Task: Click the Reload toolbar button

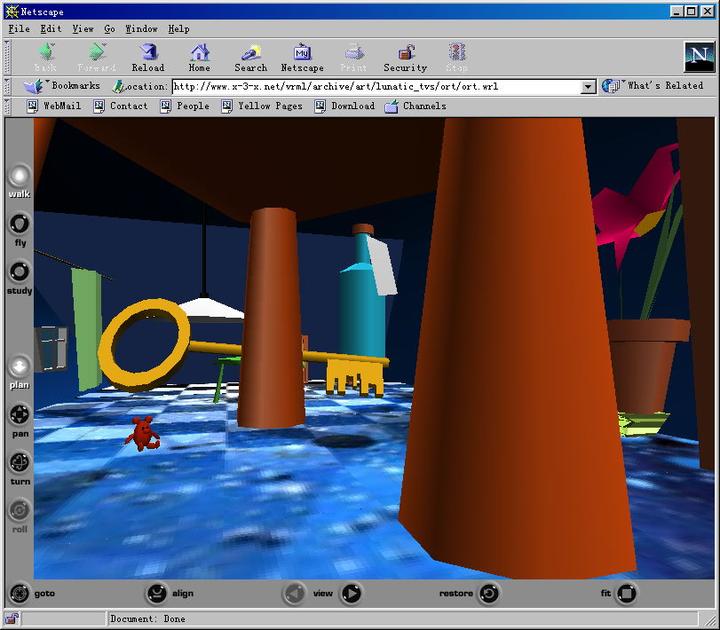Action: click(x=148, y=58)
